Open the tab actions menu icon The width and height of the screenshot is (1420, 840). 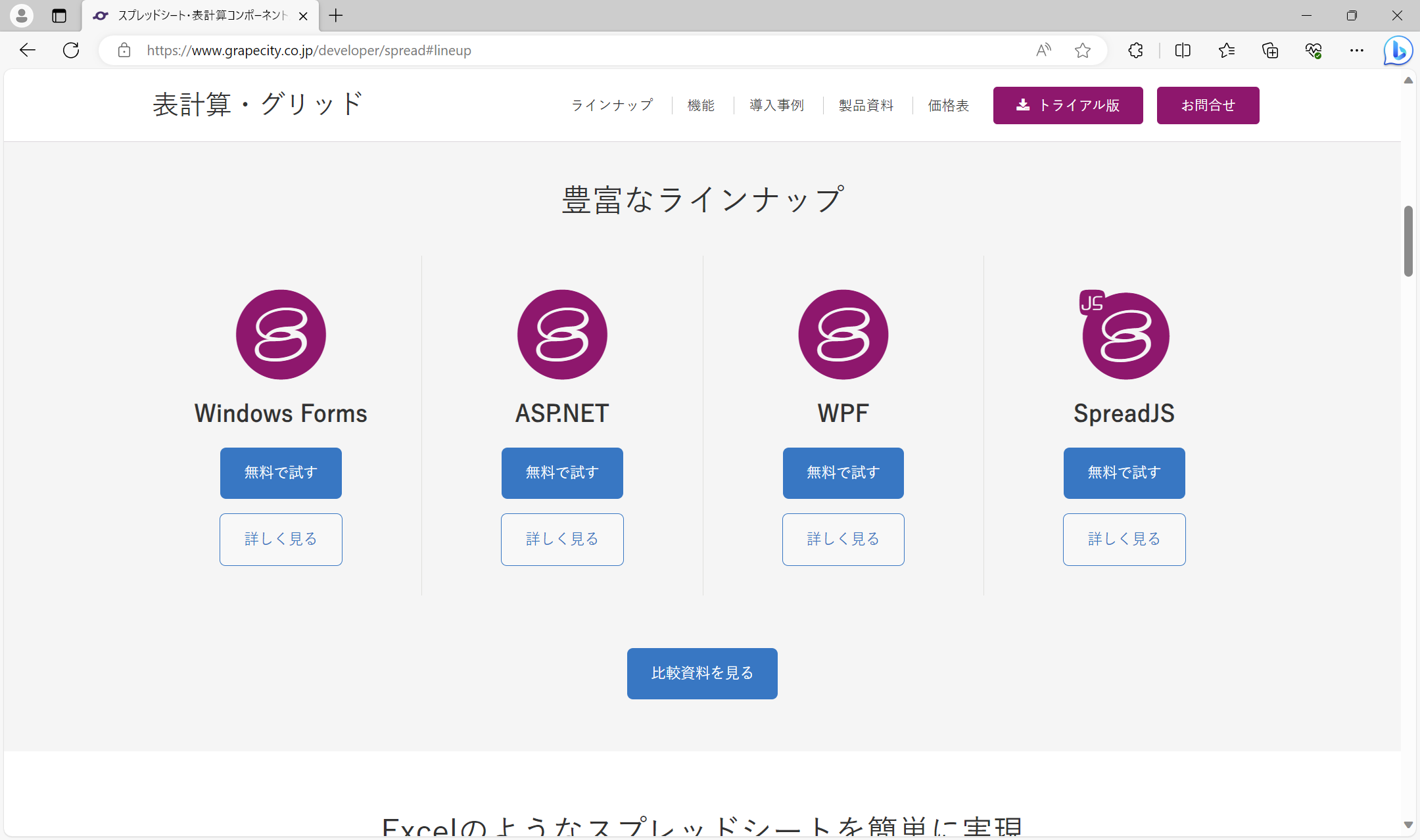(59, 16)
